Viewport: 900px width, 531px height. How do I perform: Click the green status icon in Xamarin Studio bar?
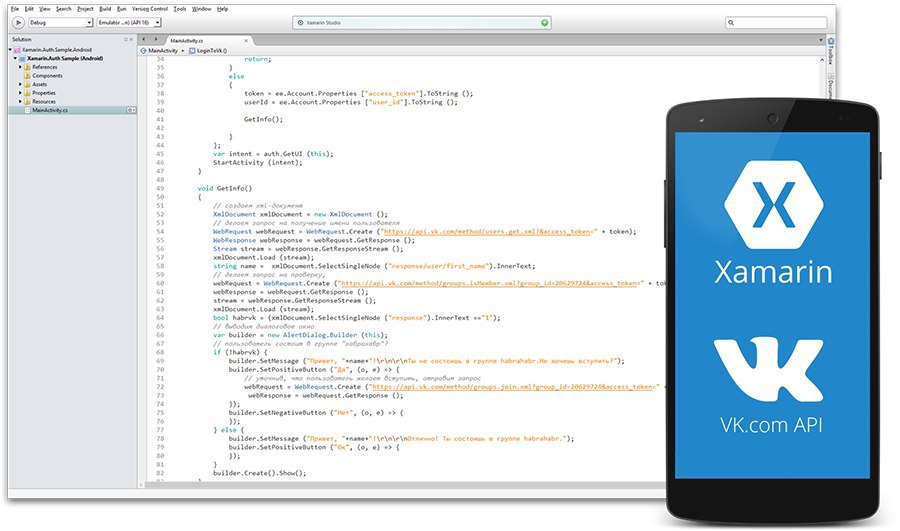(544, 21)
